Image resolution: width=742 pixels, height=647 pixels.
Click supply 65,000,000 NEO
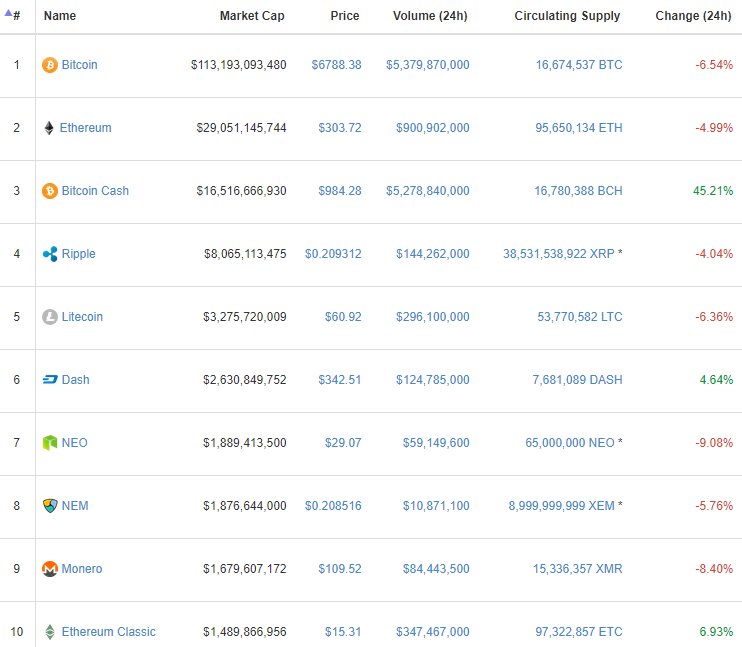click(x=570, y=443)
